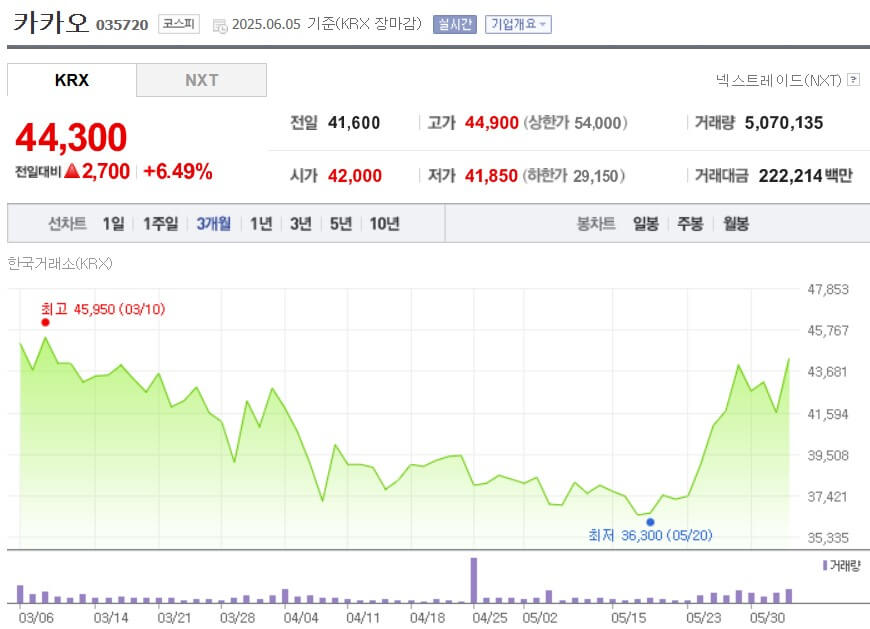The height and width of the screenshot is (629, 870).
Task: Switch to the KRX tab
Action: point(72,80)
